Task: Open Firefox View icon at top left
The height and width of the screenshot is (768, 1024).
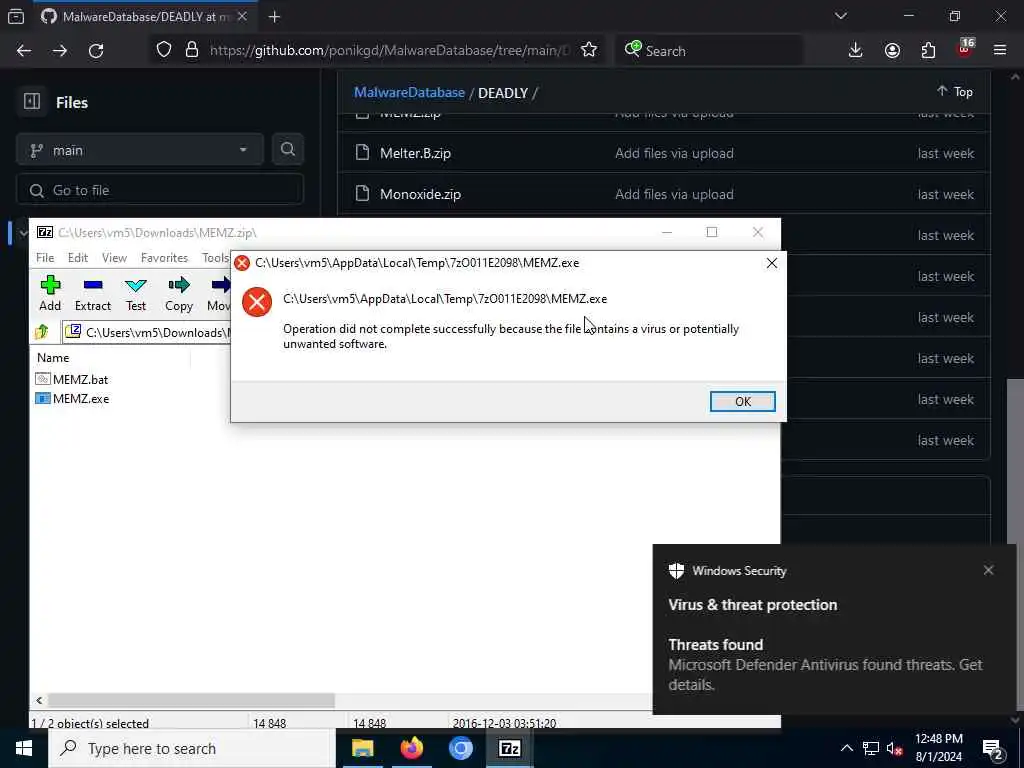Action: tap(16, 16)
